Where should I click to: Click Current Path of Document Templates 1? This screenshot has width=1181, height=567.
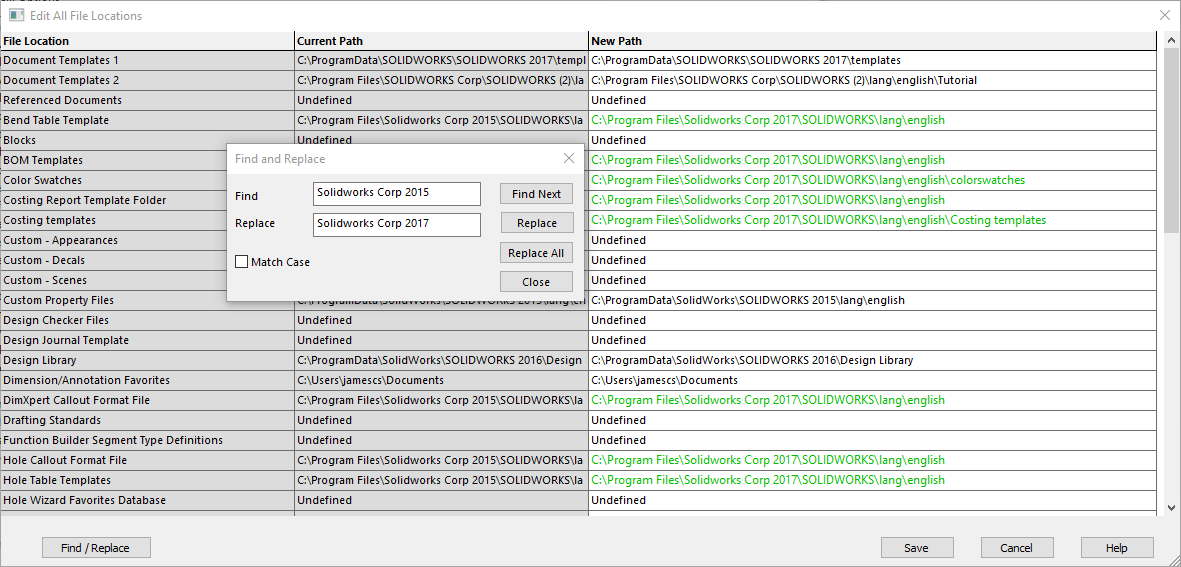pyautogui.click(x=441, y=60)
